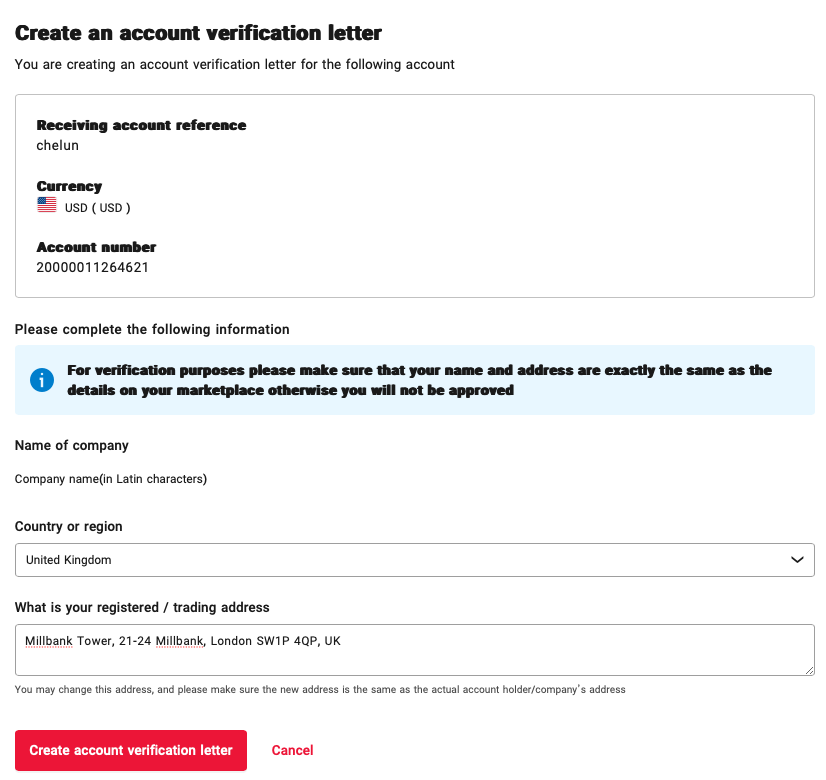Screen dimensions: 826x780
Task: Click the Receiving account reference label
Action: 141,125
